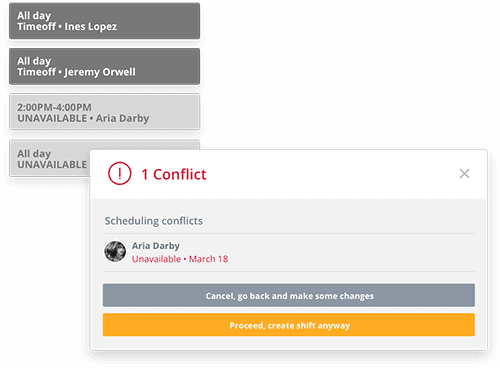Choose Proceed, create shift anyway
Viewport: 500px width, 368px height.
point(289,325)
